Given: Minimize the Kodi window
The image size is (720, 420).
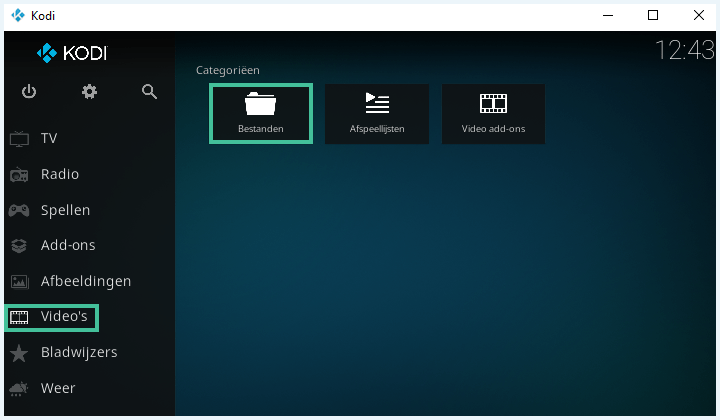Looking at the screenshot, I should point(608,15).
